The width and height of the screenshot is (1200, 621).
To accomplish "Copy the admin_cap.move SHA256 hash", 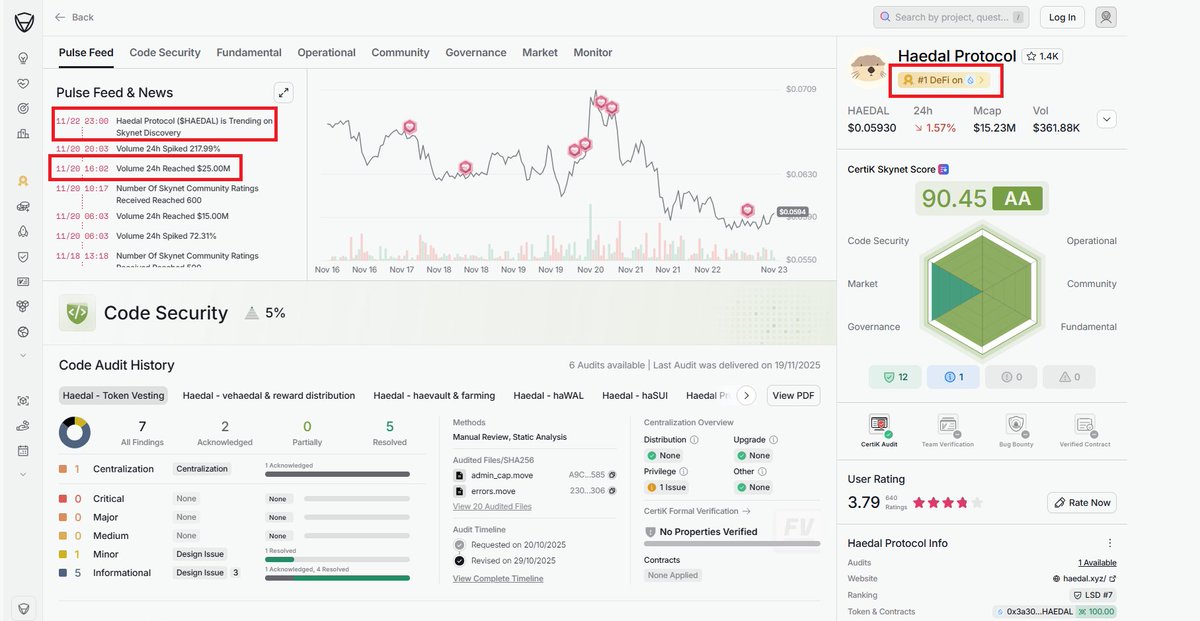I will tap(612, 475).
